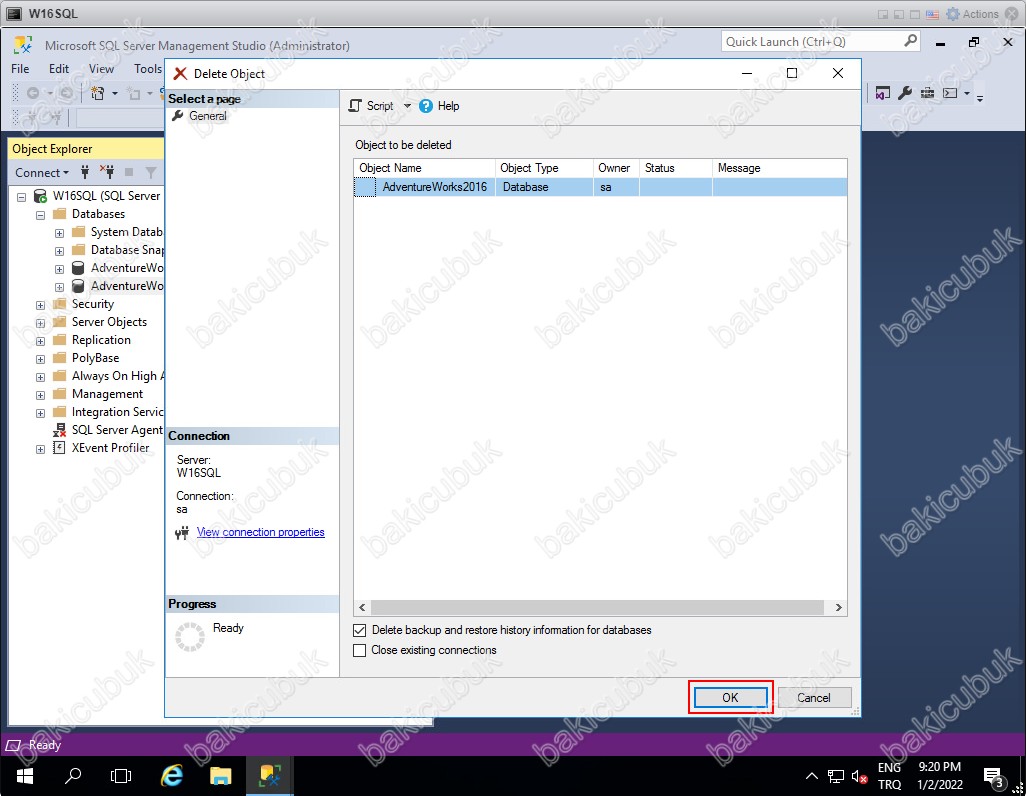This screenshot has width=1026, height=796.
Task: Expand the Server Objects node
Action: pyautogui.click(x=41, y=323)
